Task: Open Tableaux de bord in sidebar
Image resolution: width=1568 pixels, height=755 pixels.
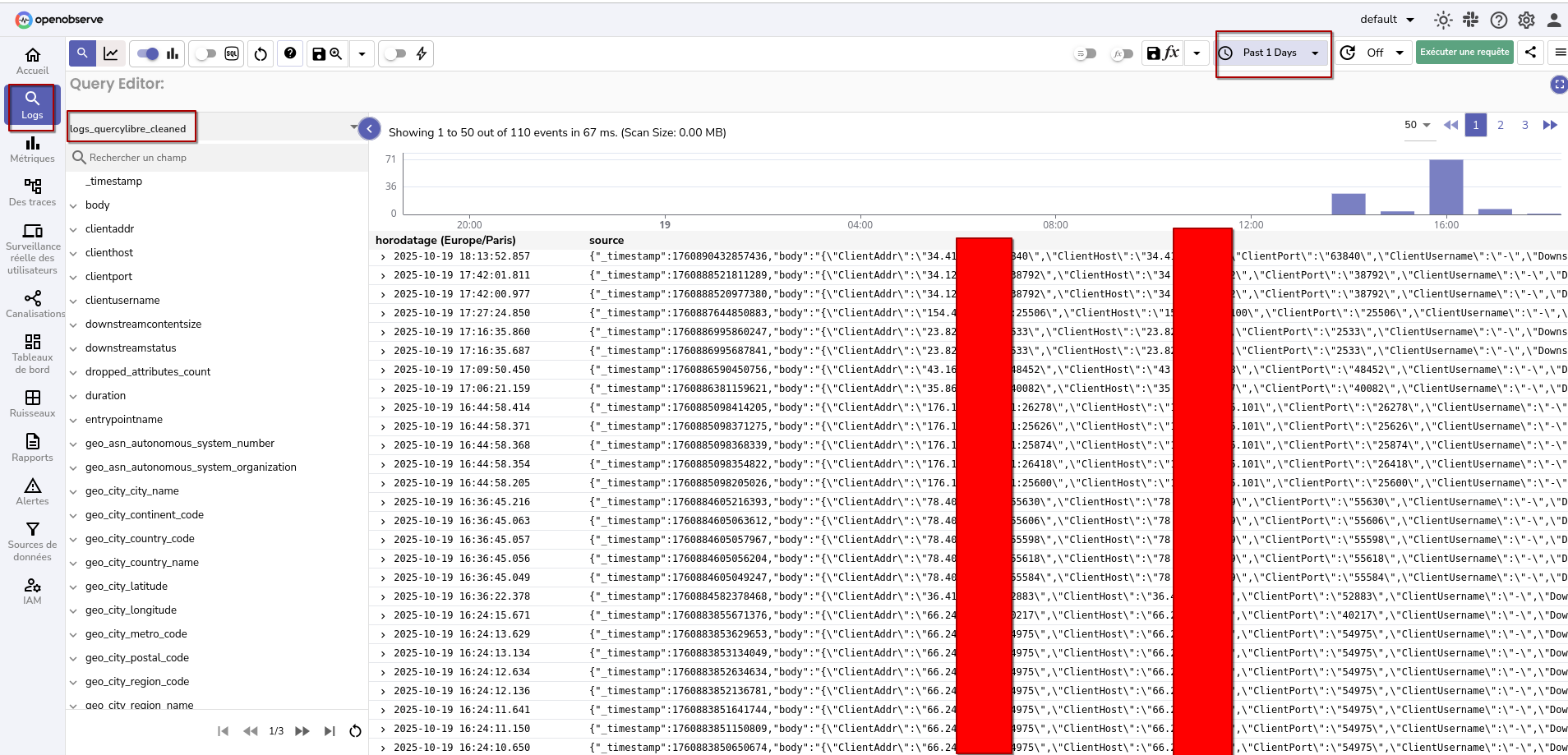Action: 33,353
